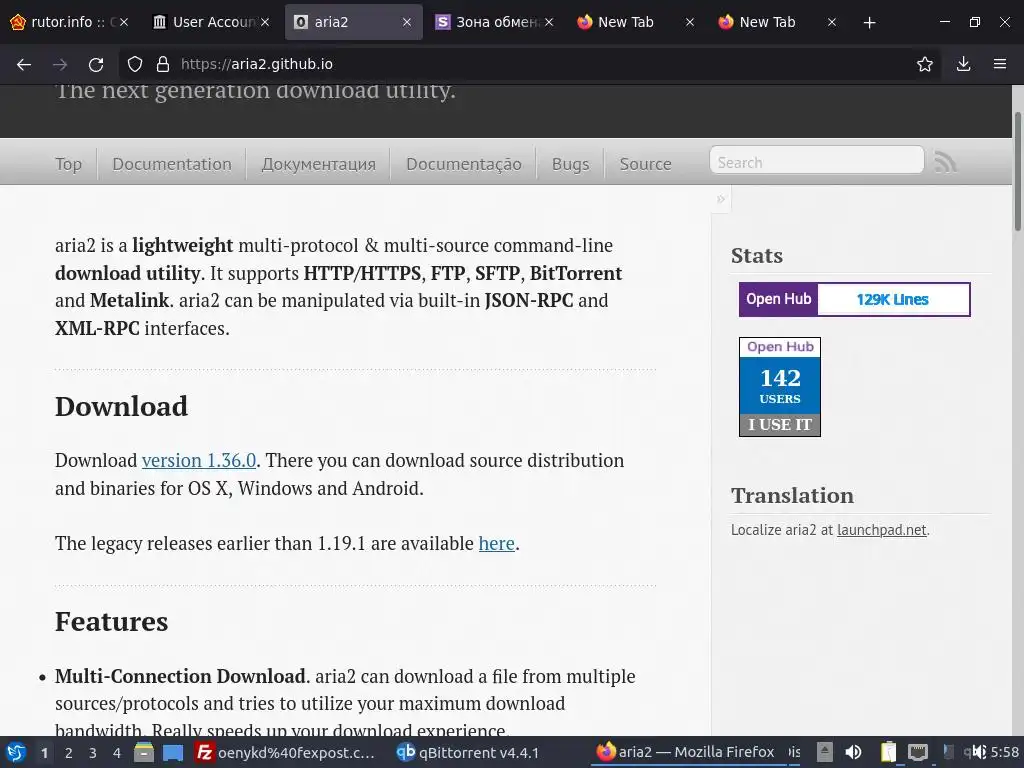Screen dimensions: 1024x768
Task: Click the Stats sidebar heading
Action: [x=757, y=255]
